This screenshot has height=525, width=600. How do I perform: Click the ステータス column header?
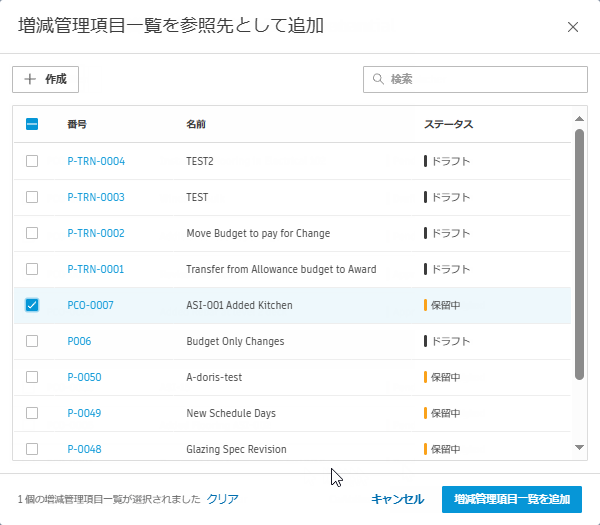[x=448, y=124]
